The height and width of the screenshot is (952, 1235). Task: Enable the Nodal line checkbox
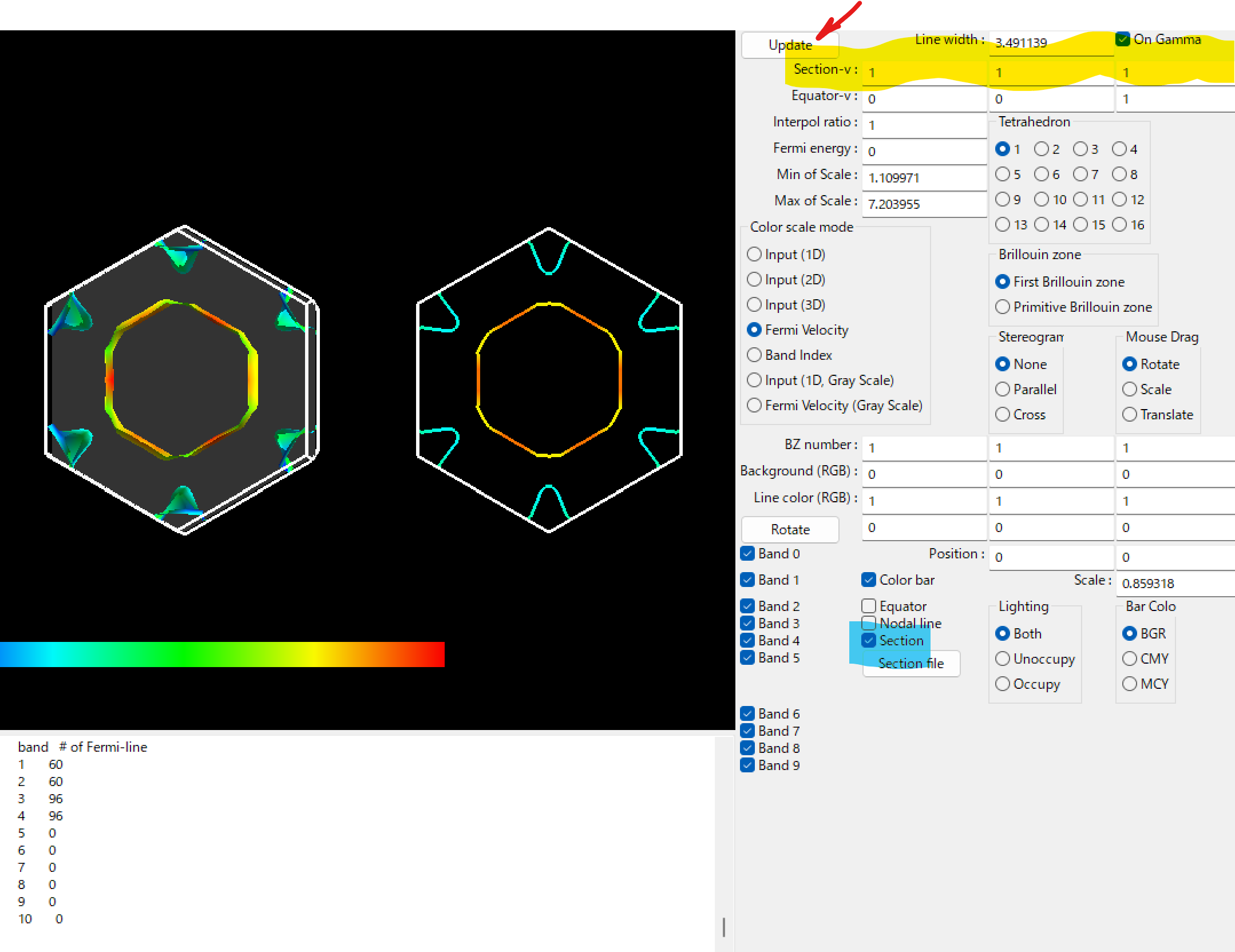pos(869,623)
